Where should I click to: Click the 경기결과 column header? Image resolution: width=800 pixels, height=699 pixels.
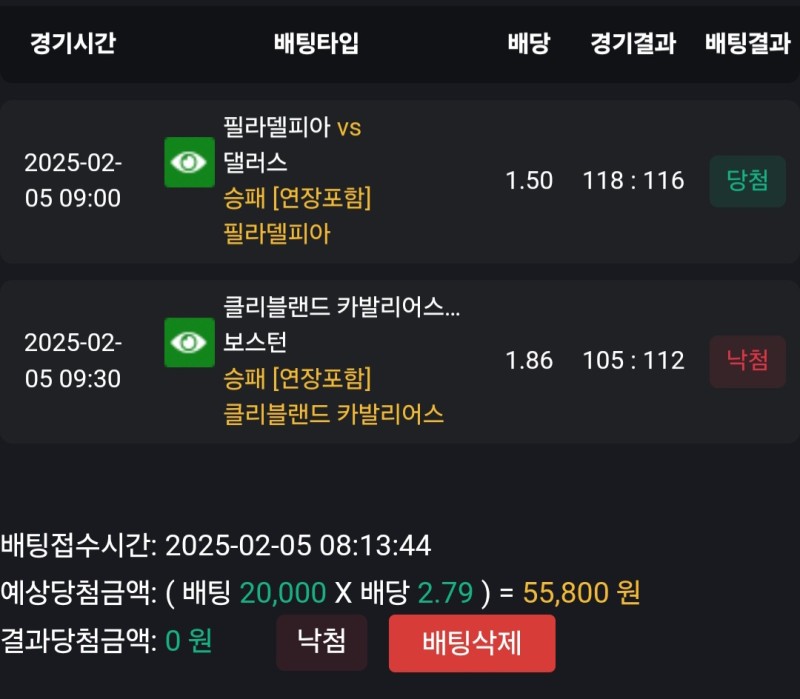[633, 43]
